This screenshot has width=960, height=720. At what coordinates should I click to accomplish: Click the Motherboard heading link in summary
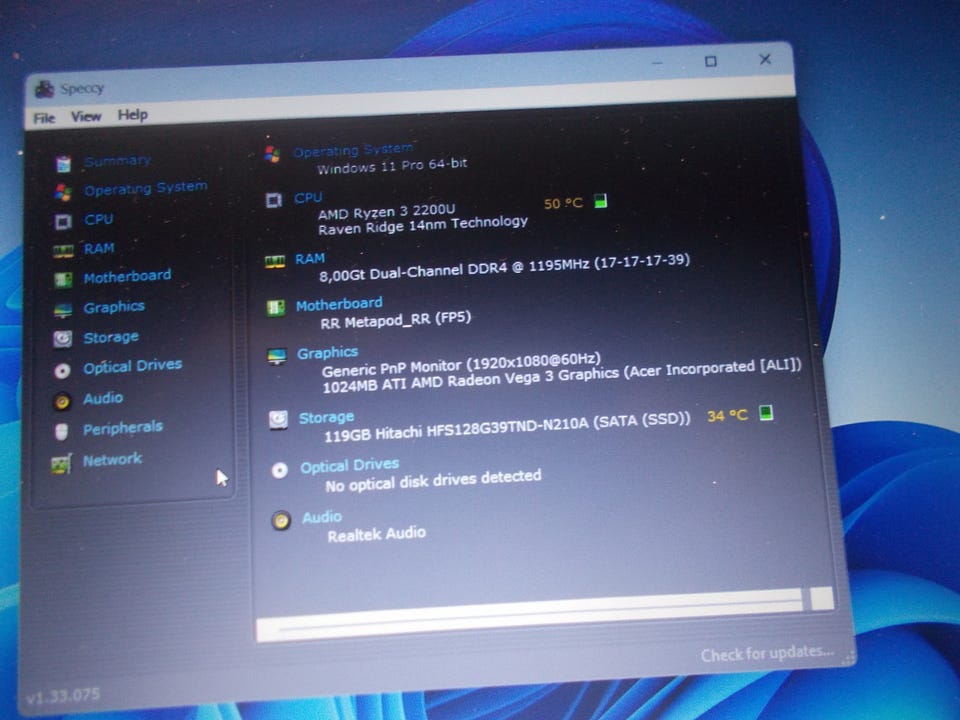click(x=339, y=304)
